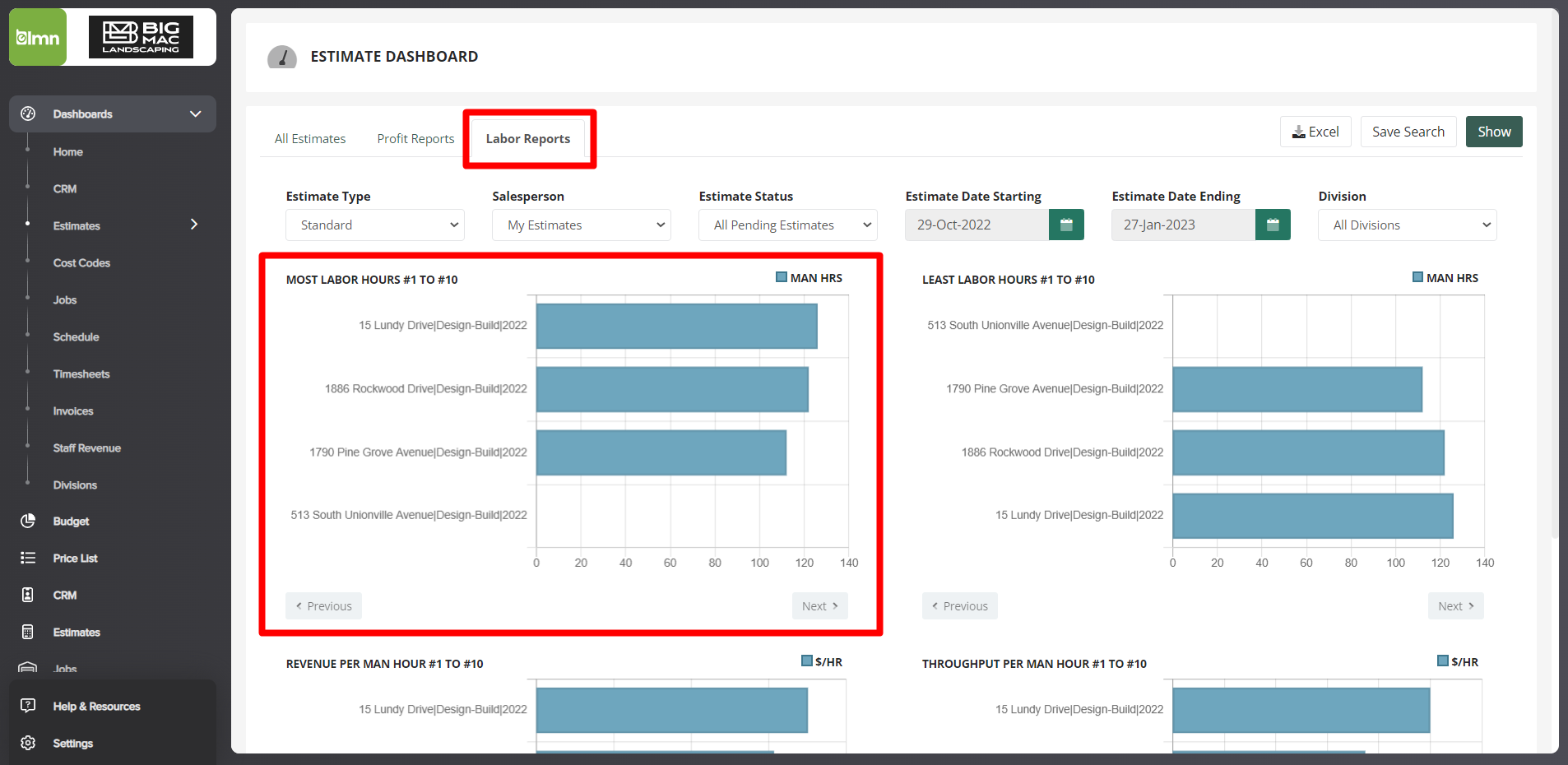Click 1790 Pine Grove Avenue bar in Most Labor Hours
Viewport: 1568px width, 765px height.
(x=661, y=452)
